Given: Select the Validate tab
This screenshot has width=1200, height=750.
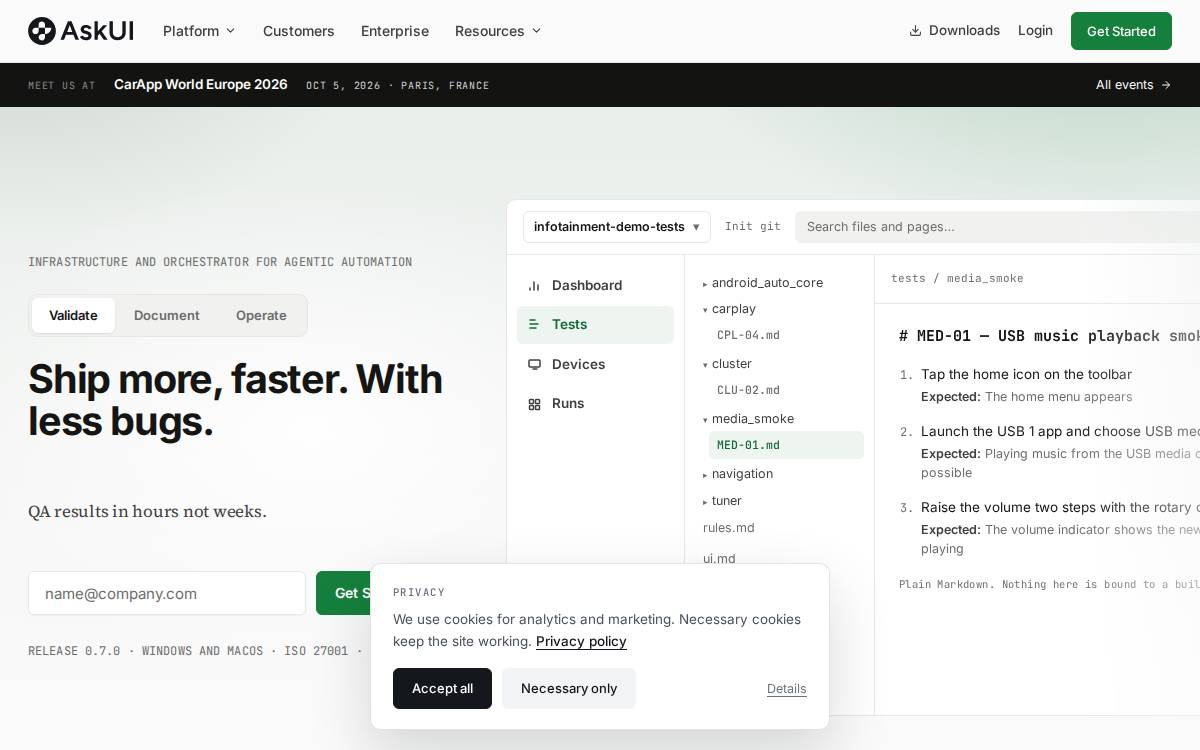Looking at the screenshot, I should click(x=73, y=315).
